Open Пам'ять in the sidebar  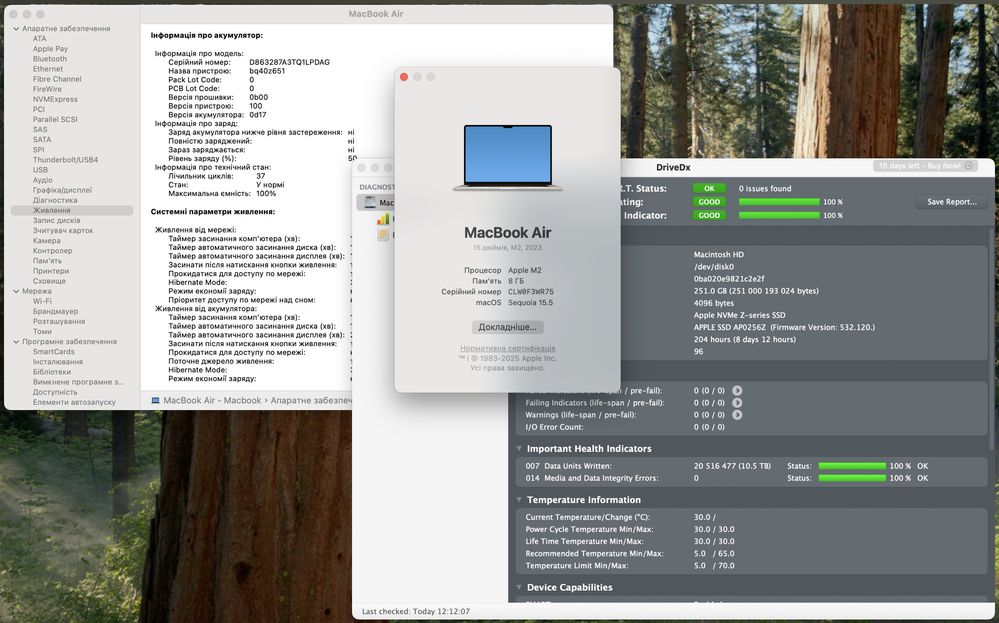pos(47,261)
